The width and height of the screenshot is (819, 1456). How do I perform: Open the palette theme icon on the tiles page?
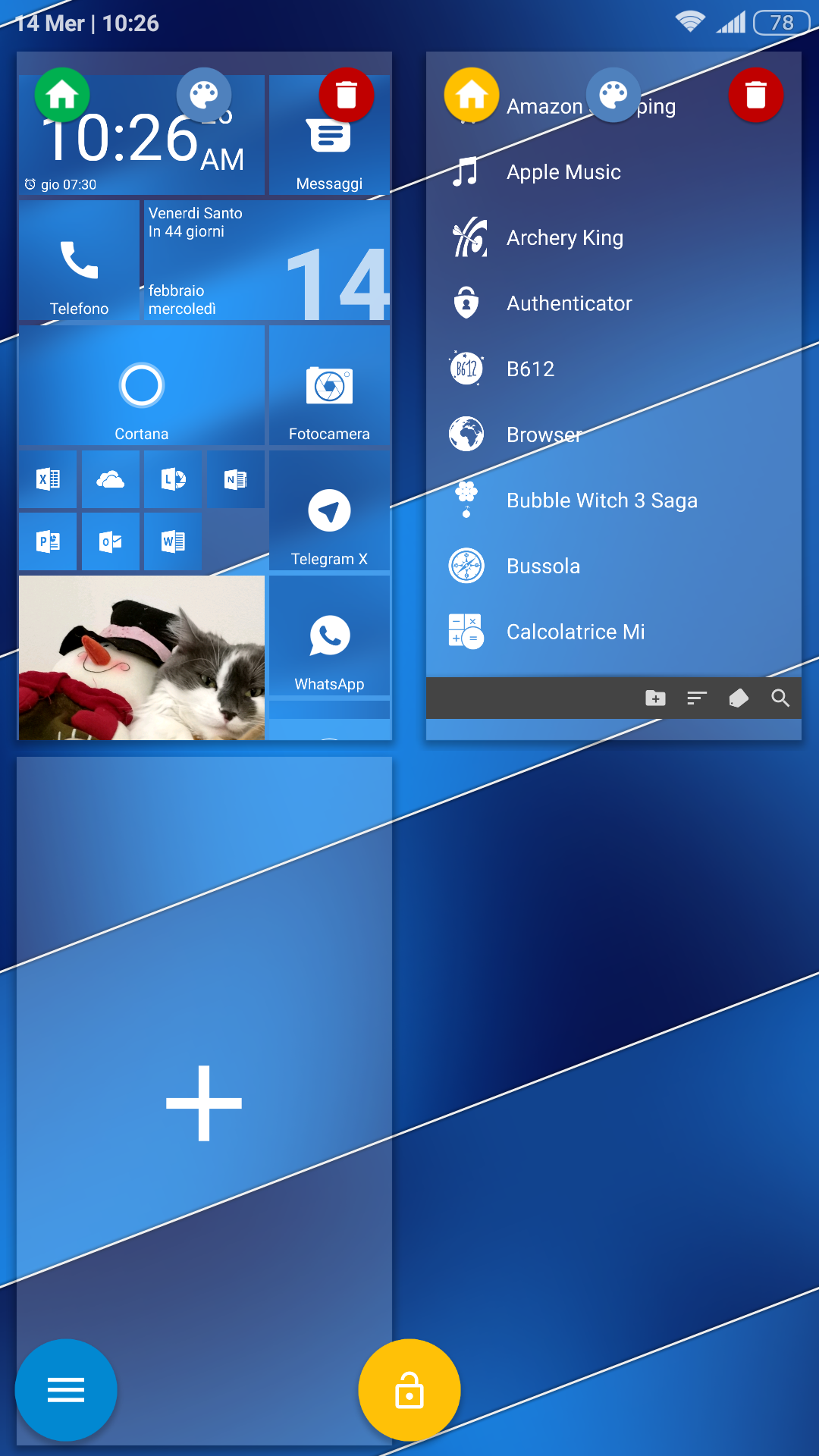click(x=204, y=96)
